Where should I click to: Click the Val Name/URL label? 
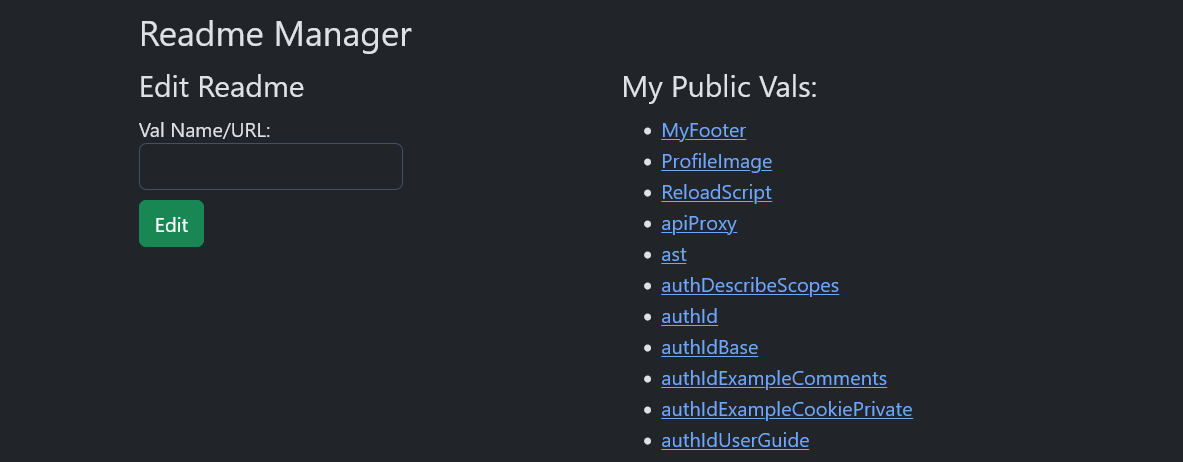tap(205, 130)
